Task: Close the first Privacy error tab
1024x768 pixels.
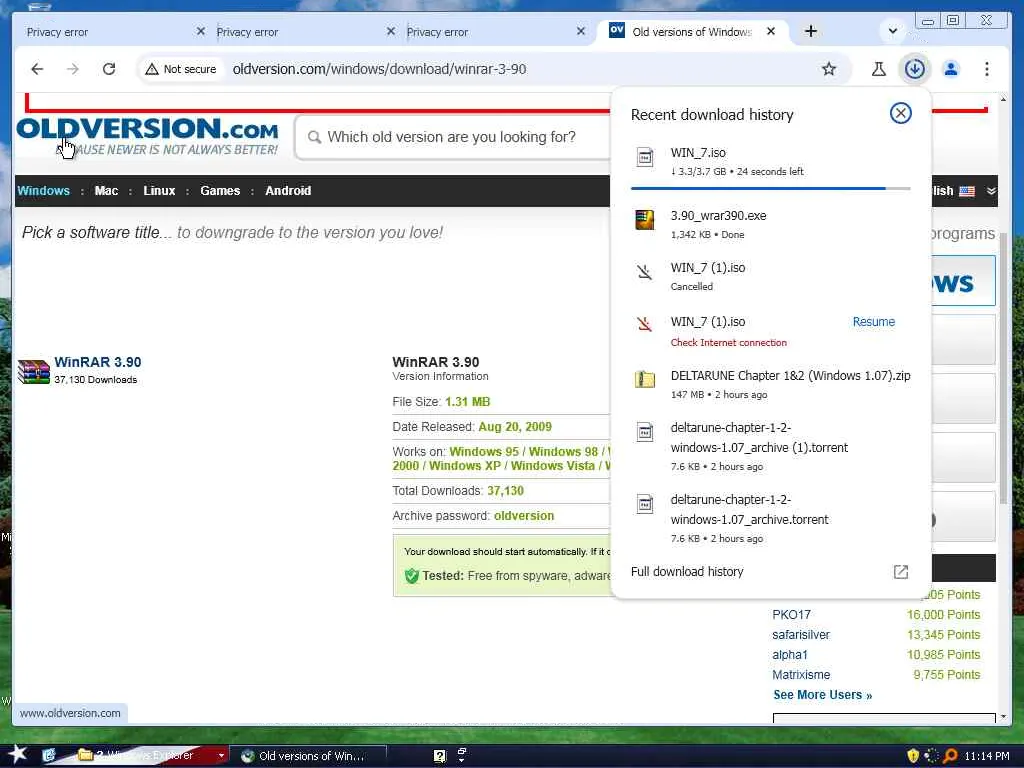Action: pyautogui.click(x=200, y=31)
